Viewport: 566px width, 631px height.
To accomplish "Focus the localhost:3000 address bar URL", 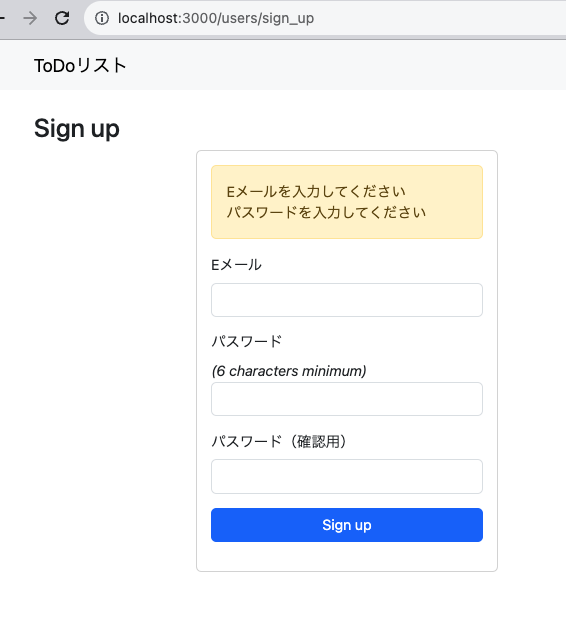I will pyautogui.click(x=216, y=18).
